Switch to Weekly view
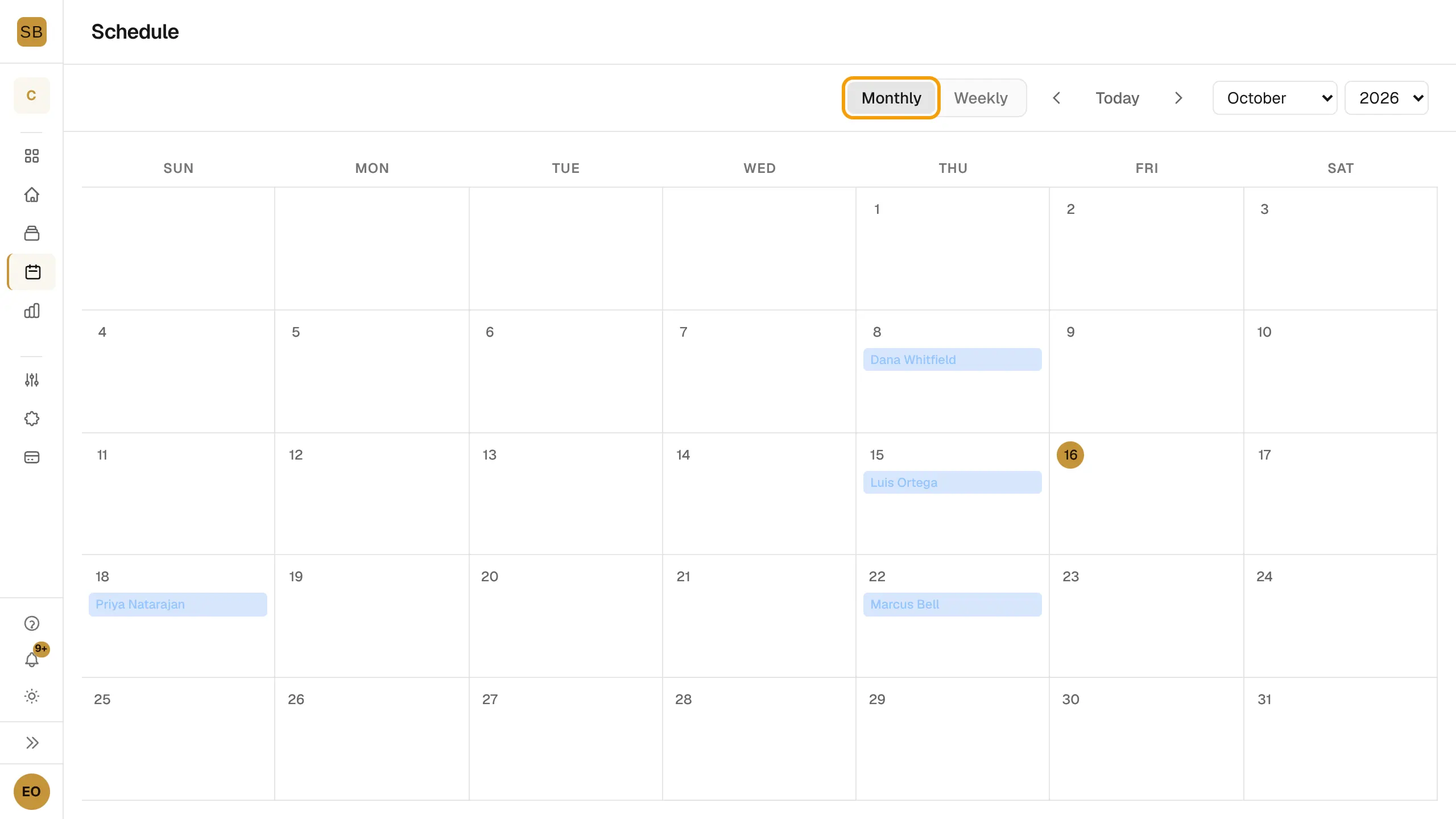Viewport: 1456px width, 819px height. [x=981, y=98]
